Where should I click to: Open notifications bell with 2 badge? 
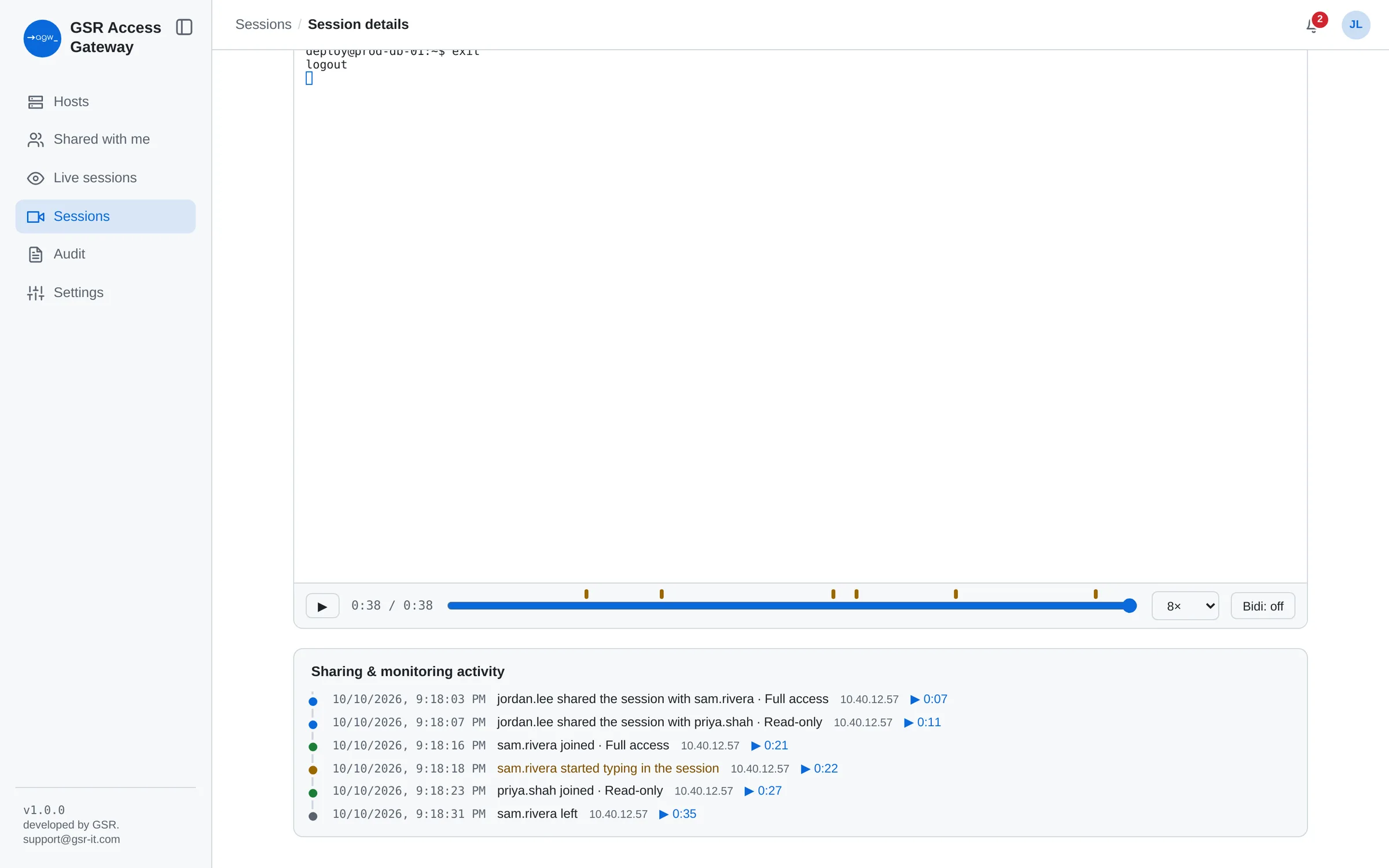tap(1315, 24)
